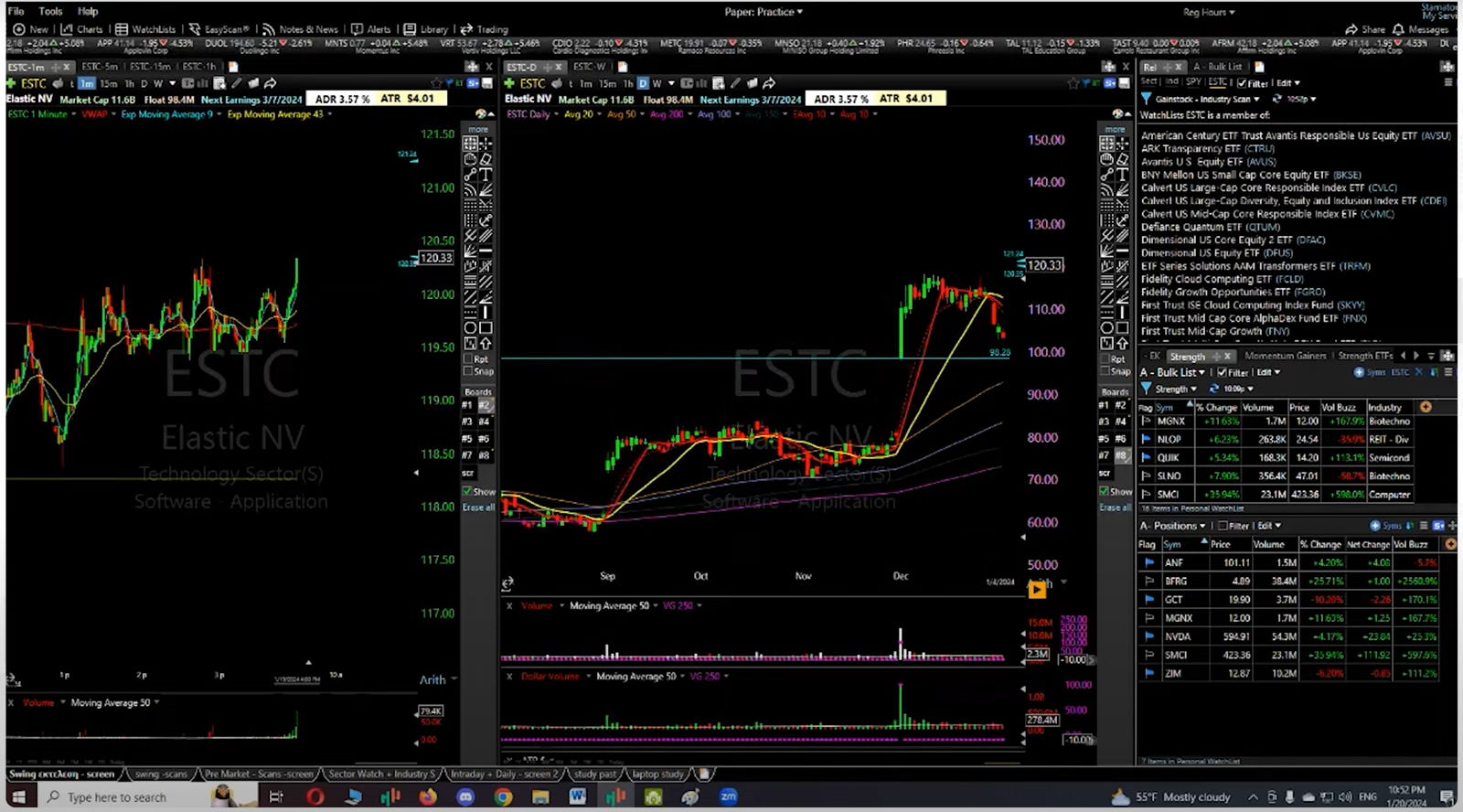Viewport: 1463px width, 812px height.
Task: Open the Edit dropdown in Rel panel
Action: [x=1288, y=83]
